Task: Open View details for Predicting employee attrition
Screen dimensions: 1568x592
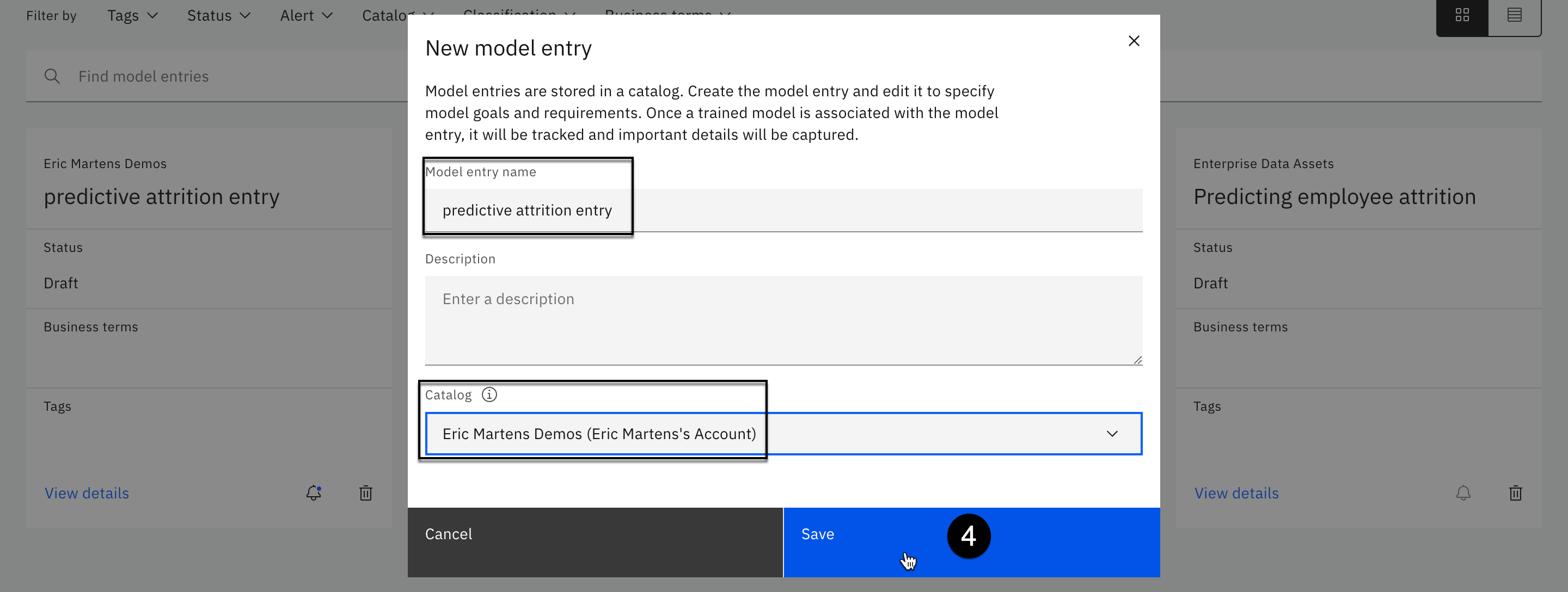Action: point(1236,493)
